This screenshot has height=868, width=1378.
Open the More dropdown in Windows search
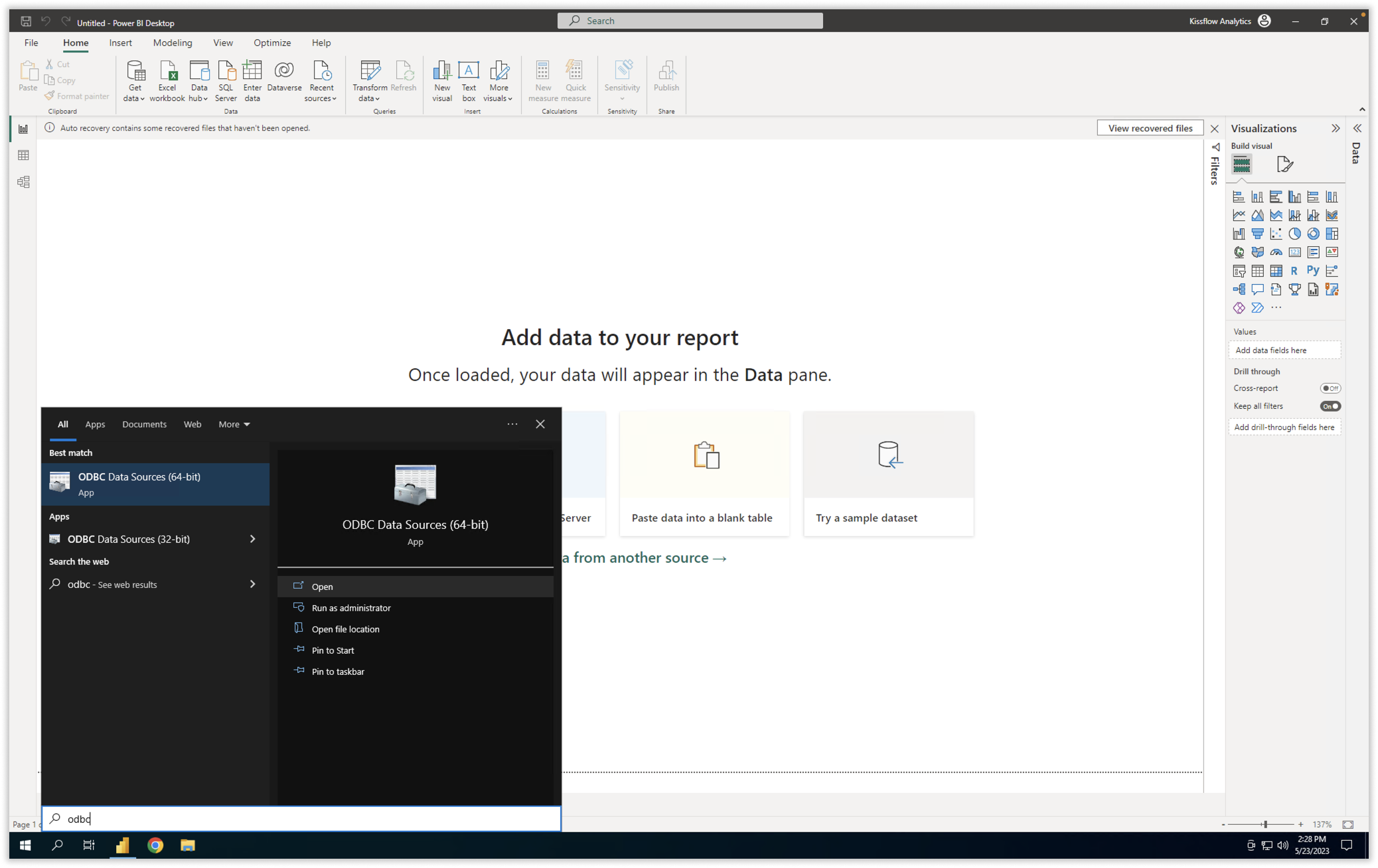234,424
